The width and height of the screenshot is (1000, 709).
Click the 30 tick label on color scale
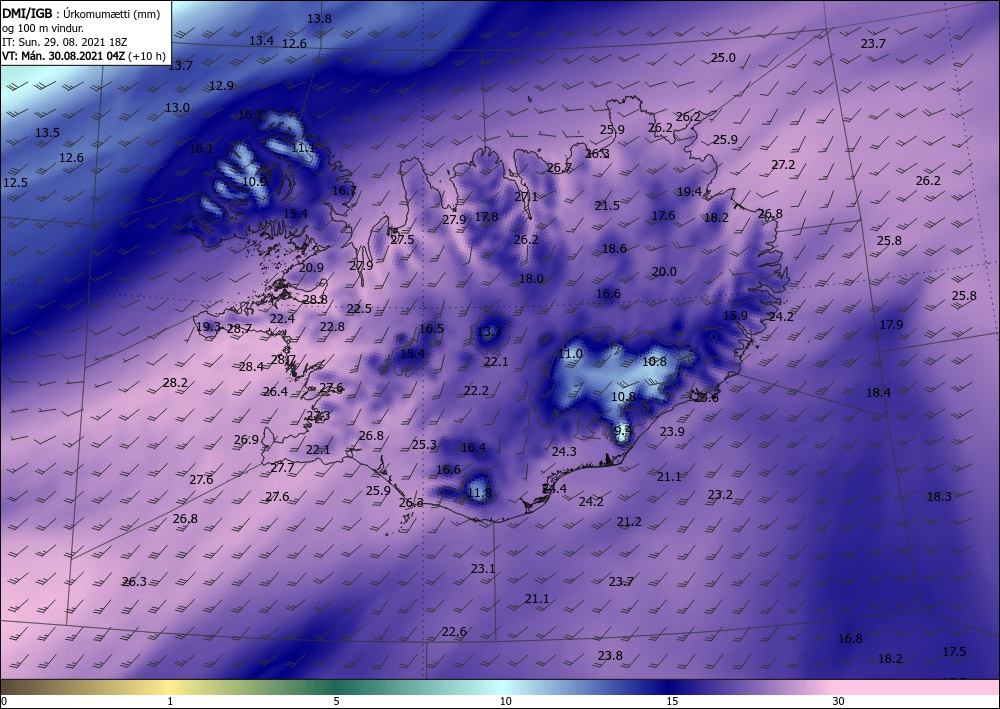pyautogui.click(x=839, y=701)
